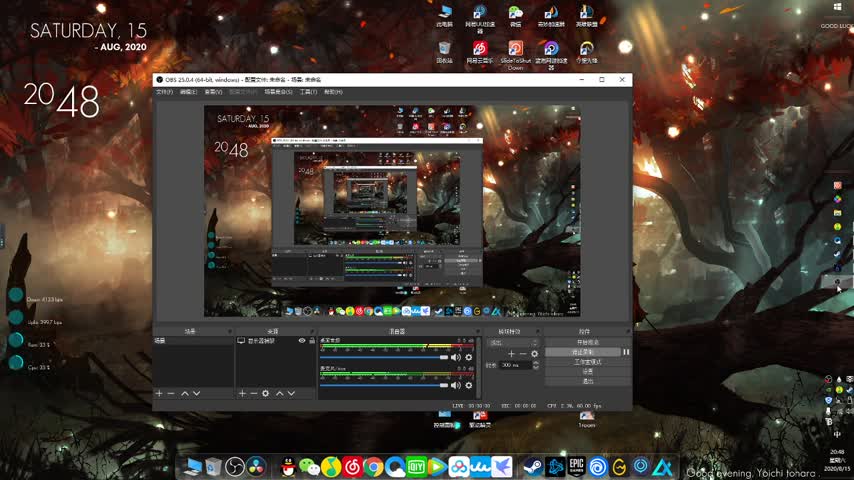Open Ubisoft Connect swirl icon in the dock
Viewport: 854px width, 480px height.
(597, 467)
